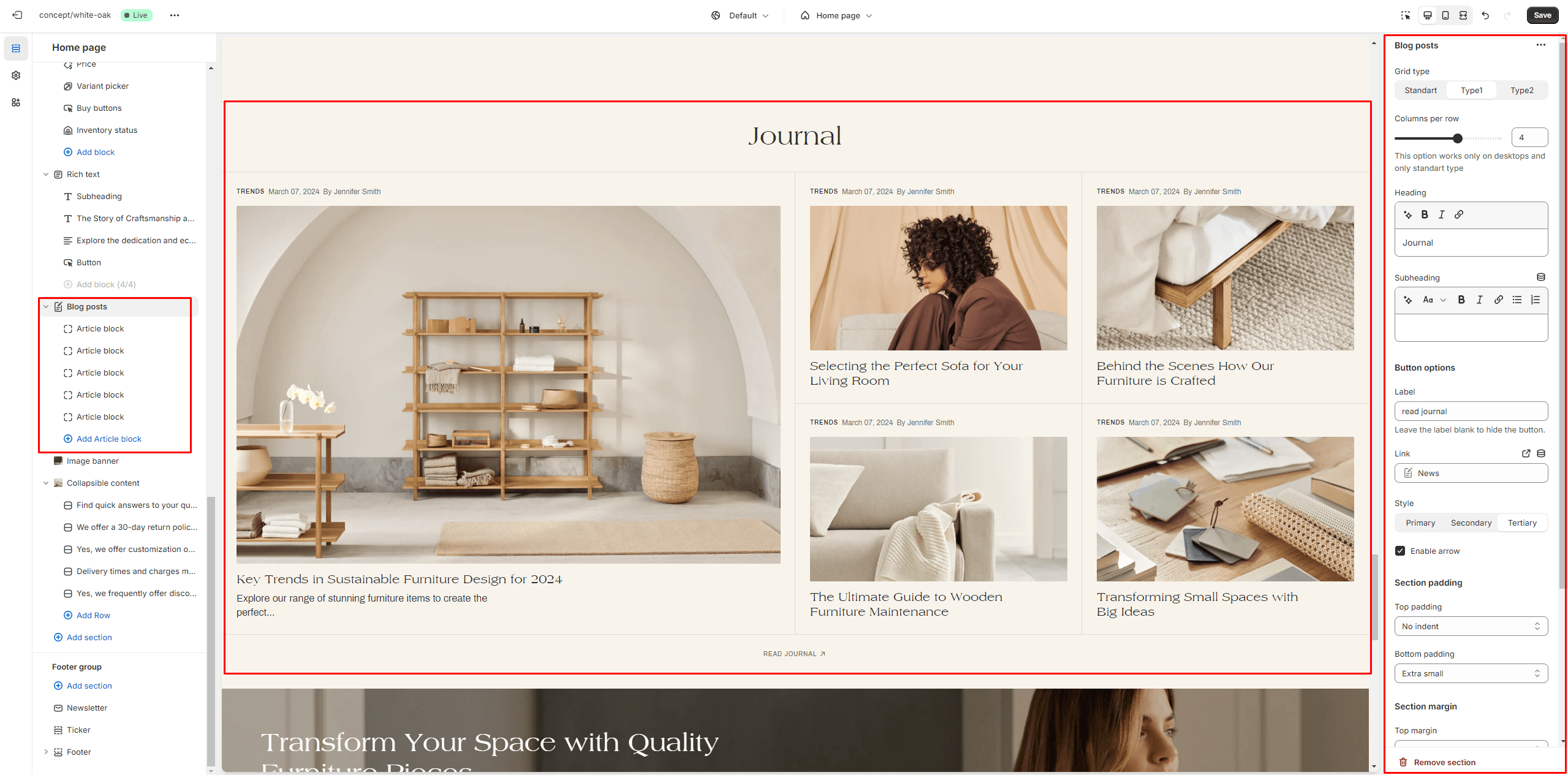This screenshot has width=1568, height=775.
Task: Select the Primary button style
Action: point(1420,523)
